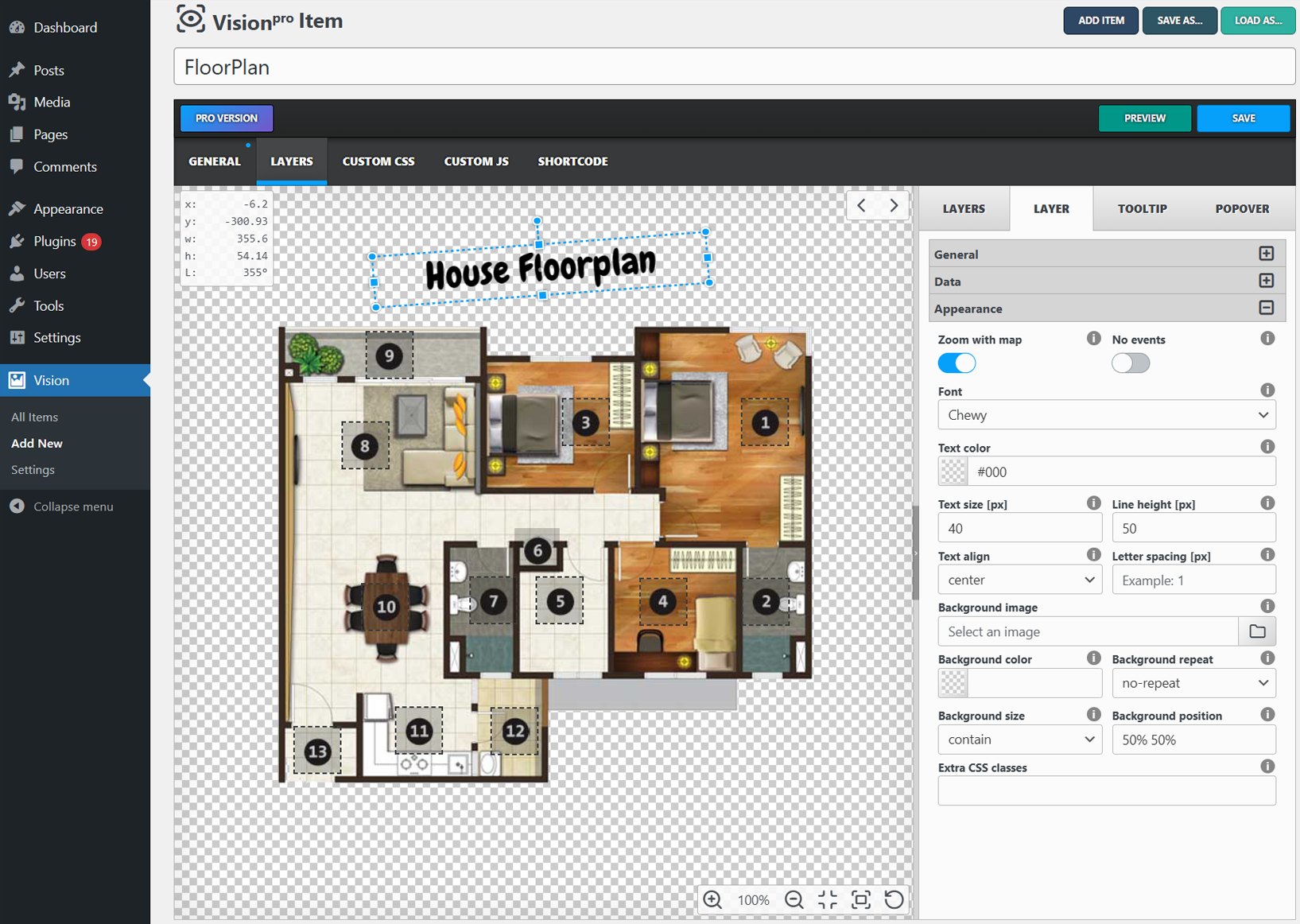
Task: Click the blue SAVE button
Action: (1244, 118)
